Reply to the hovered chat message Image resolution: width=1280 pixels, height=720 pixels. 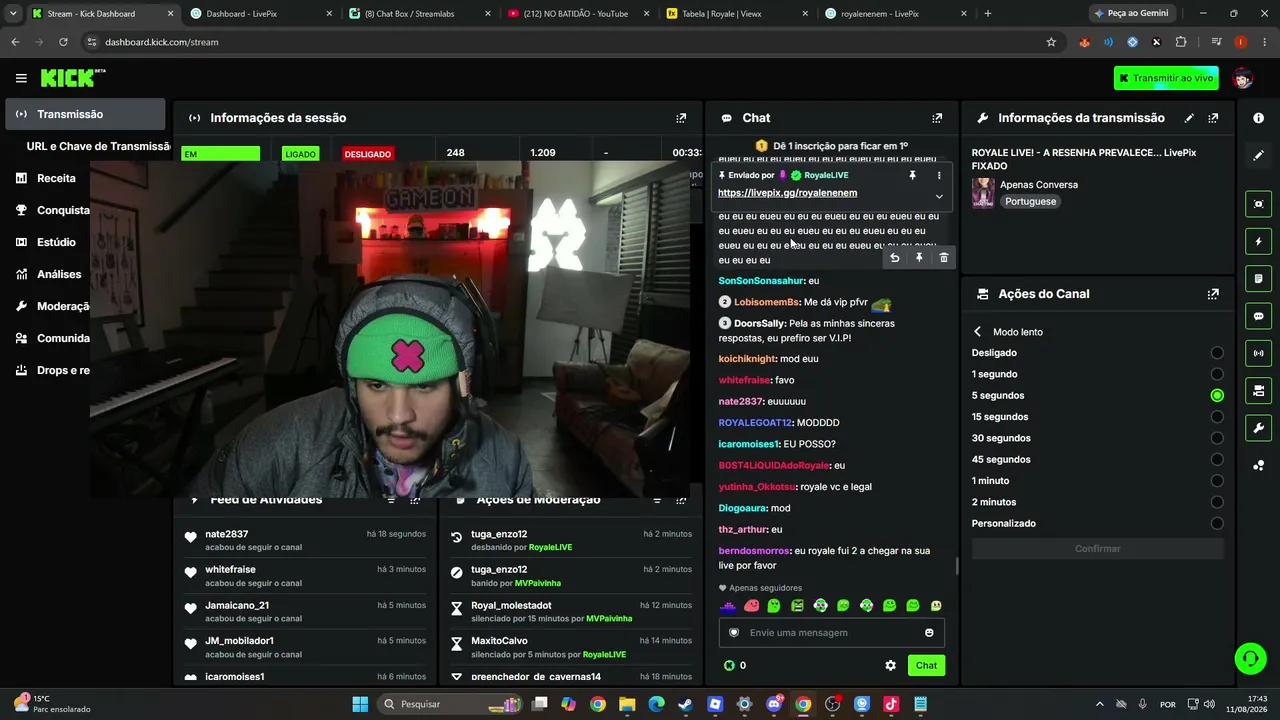pos(895,258)
